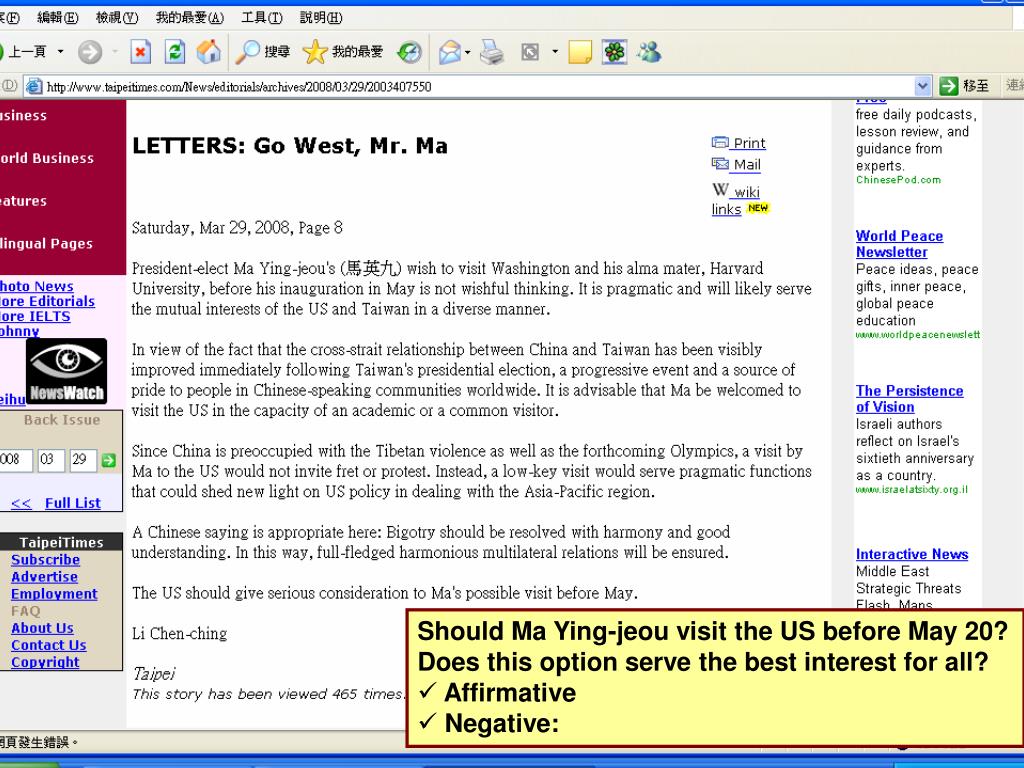This screenshot has width=1024, height=768.
Task: Click the envelope icon next to Mail link
Action: coord(720,164)
